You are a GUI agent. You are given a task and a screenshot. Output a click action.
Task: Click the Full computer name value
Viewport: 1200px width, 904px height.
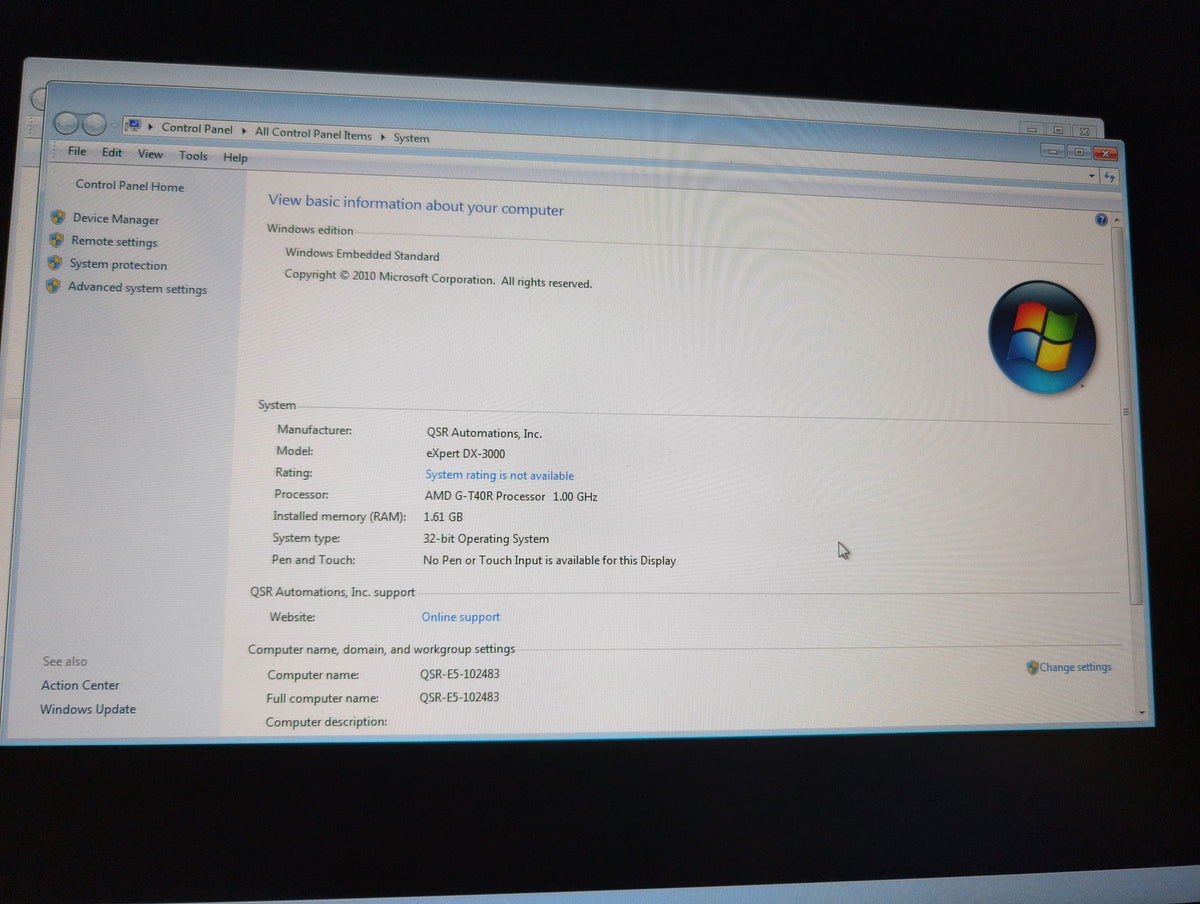click(459, 697)
